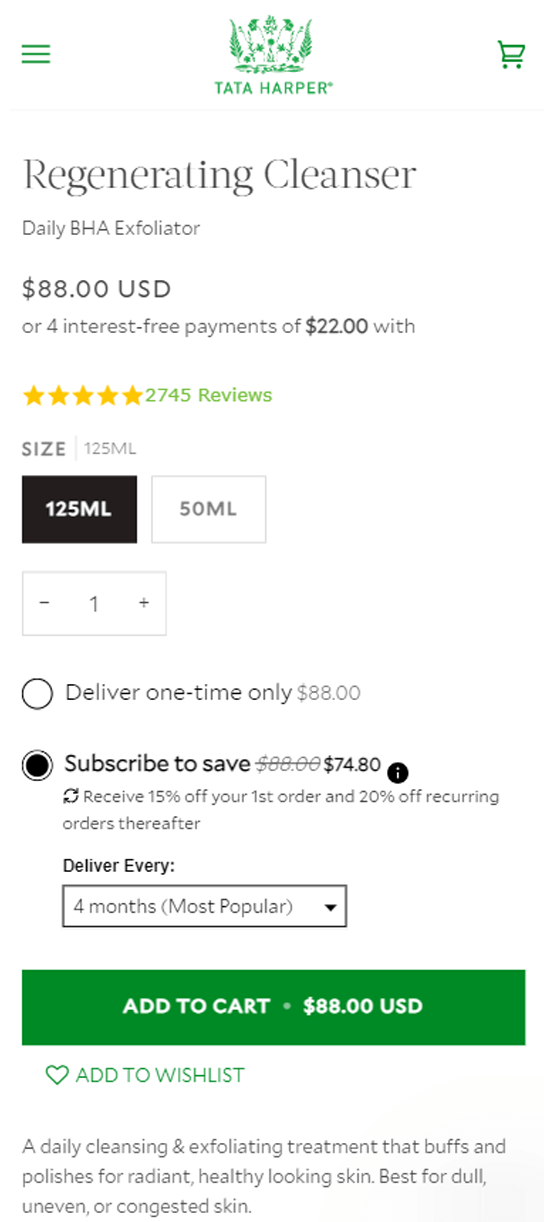
Task: Click the wishlist heart icon
Action: tap(57, 1075)
